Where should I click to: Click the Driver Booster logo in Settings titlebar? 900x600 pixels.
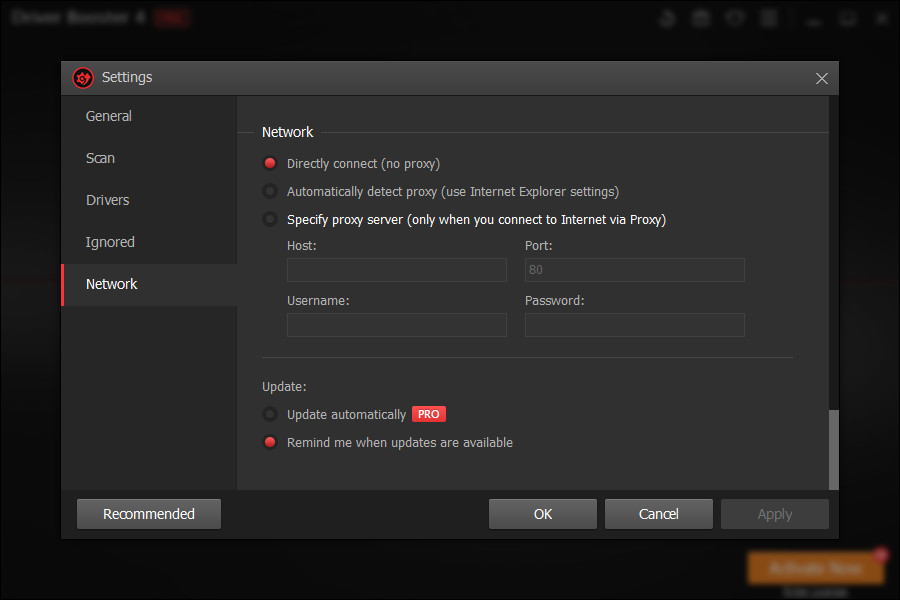point(82,77)
